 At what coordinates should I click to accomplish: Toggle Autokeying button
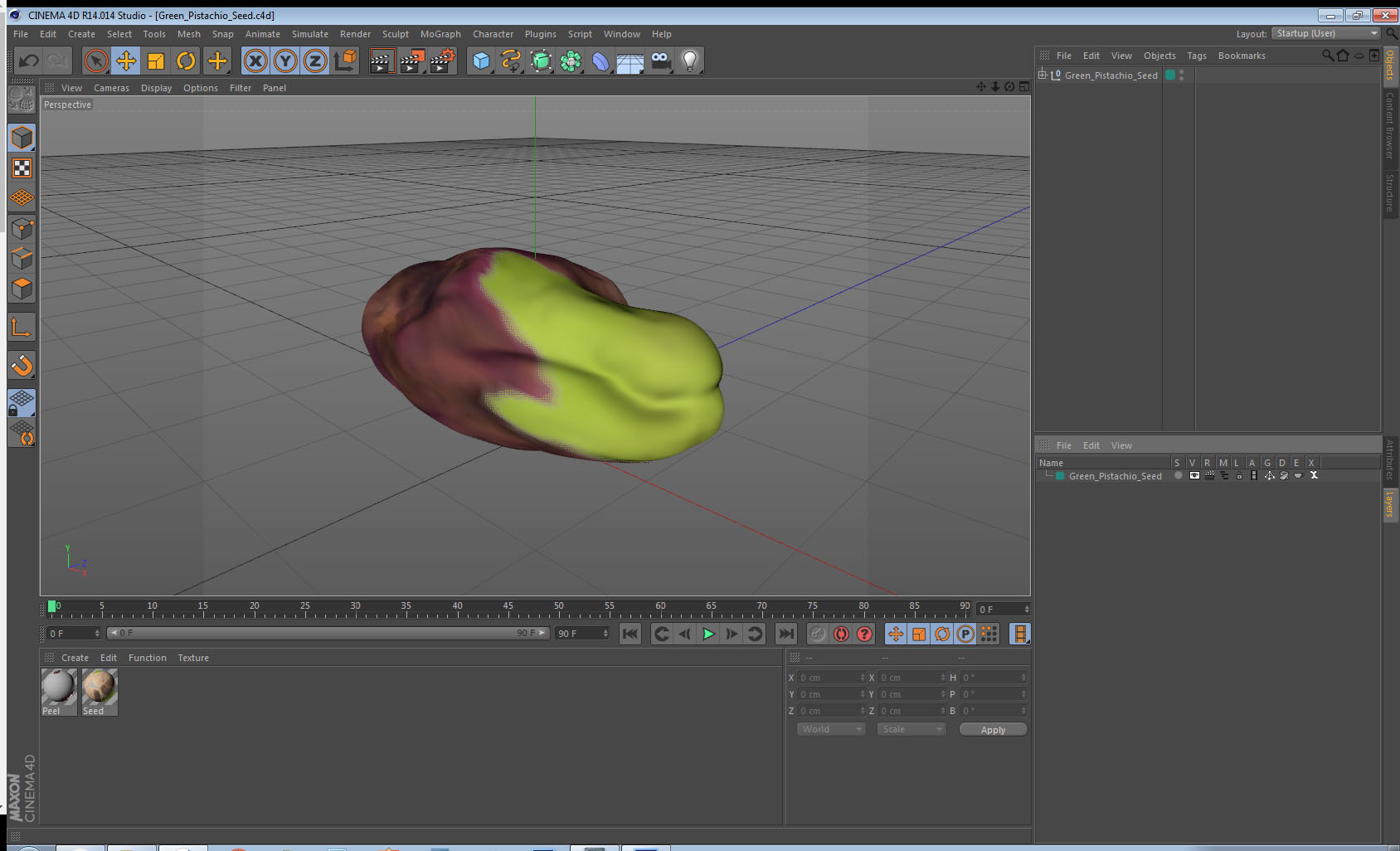[x=841, y=634]
